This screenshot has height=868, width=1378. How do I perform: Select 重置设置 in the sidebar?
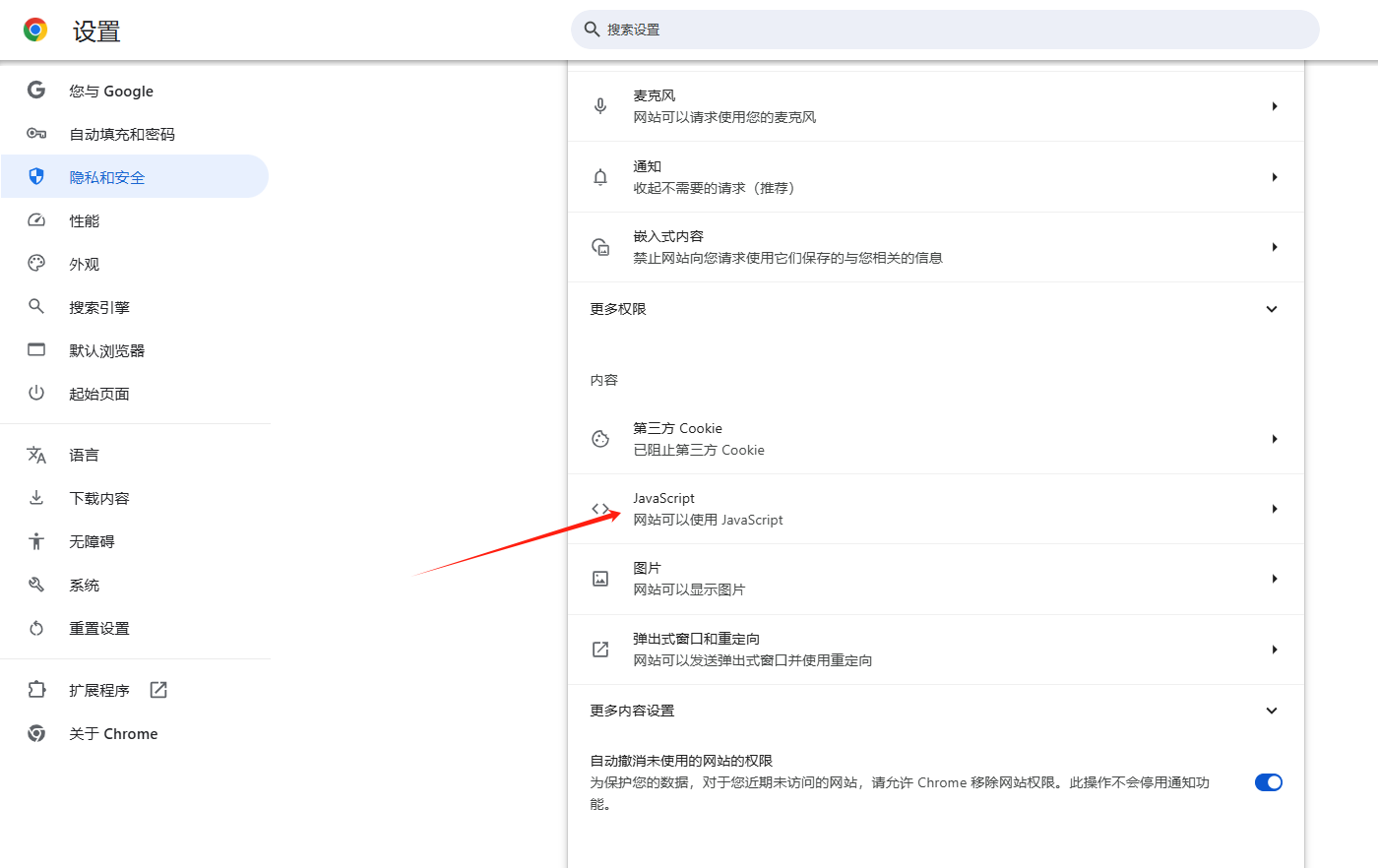[x=135, y=628]
